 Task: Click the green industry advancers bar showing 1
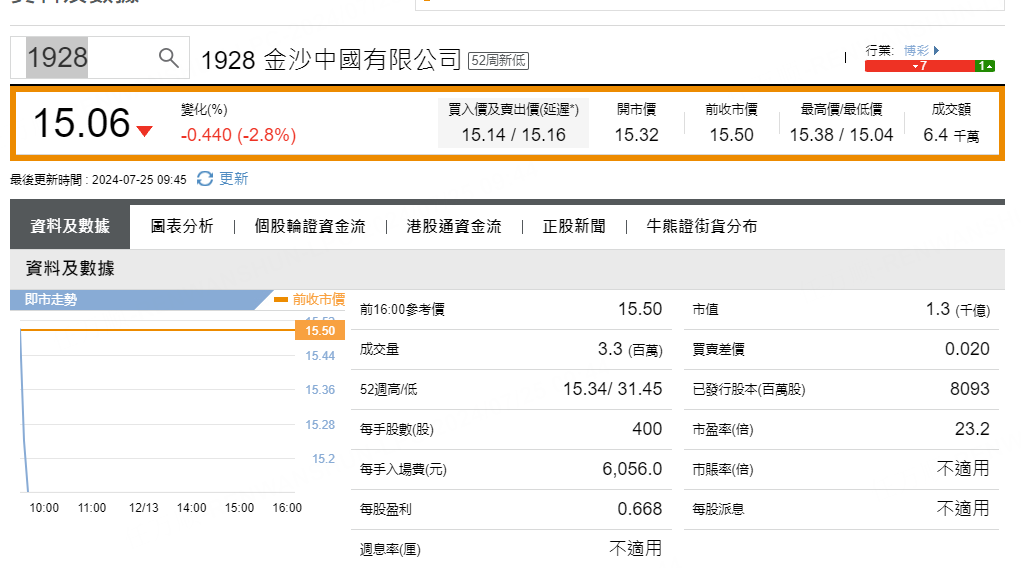point(985,66)
